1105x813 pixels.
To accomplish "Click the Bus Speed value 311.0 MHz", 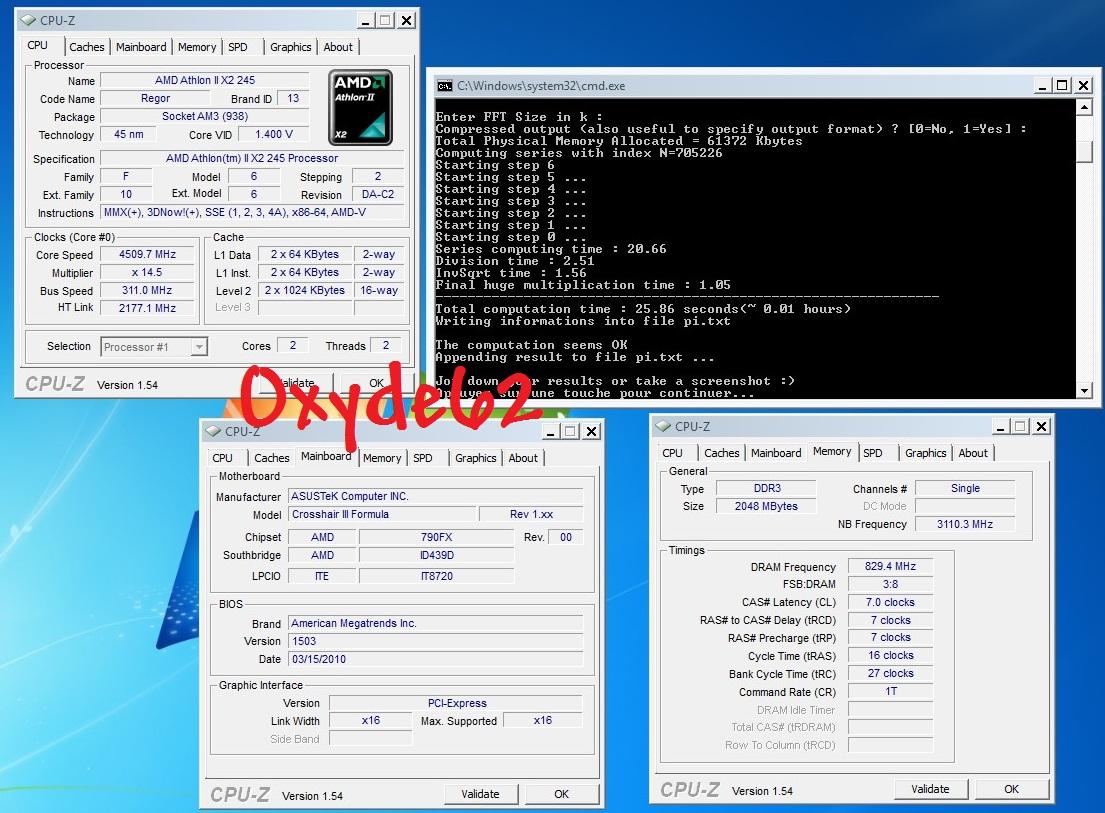I will click(x=147, y=290).
